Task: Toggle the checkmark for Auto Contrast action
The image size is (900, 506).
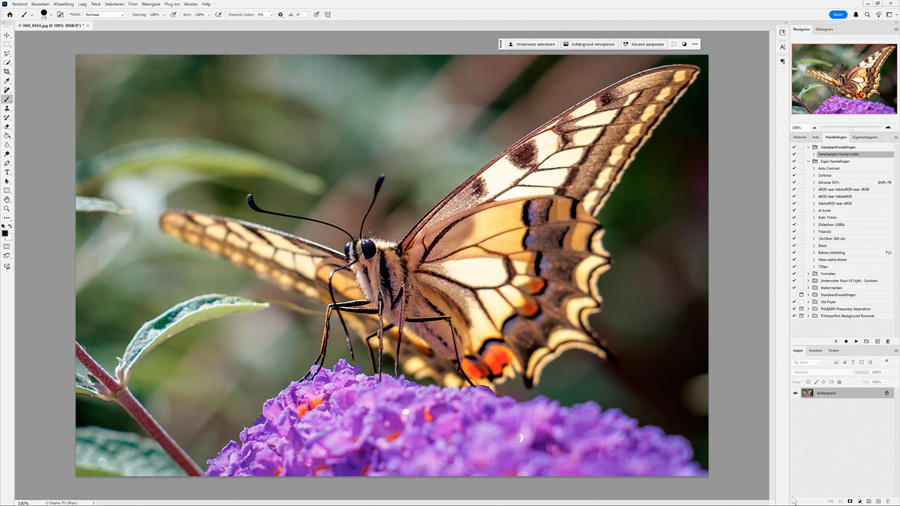Action: click(x=795, y=169)
